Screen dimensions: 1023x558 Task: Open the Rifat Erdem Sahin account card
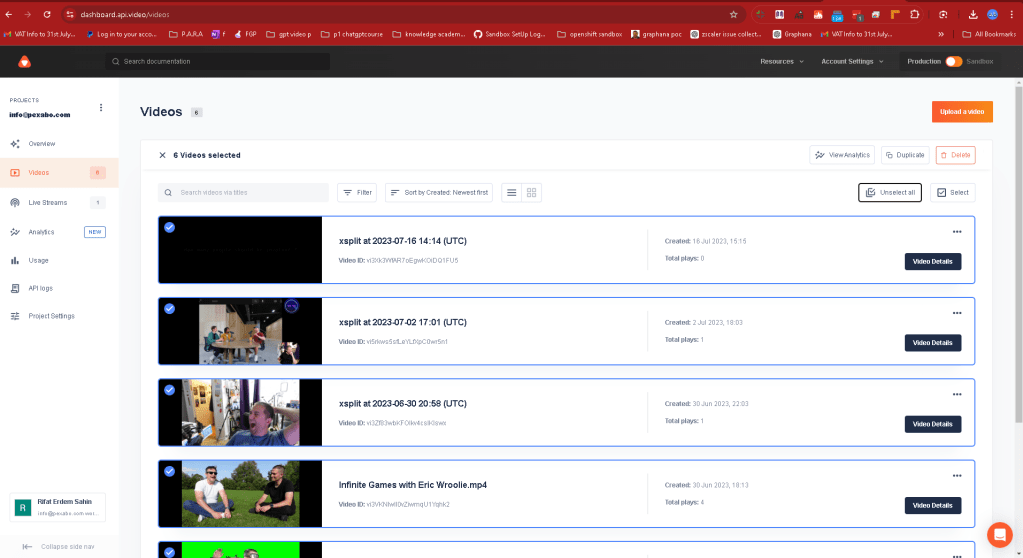pyautogui.click(x=57, y=507)
